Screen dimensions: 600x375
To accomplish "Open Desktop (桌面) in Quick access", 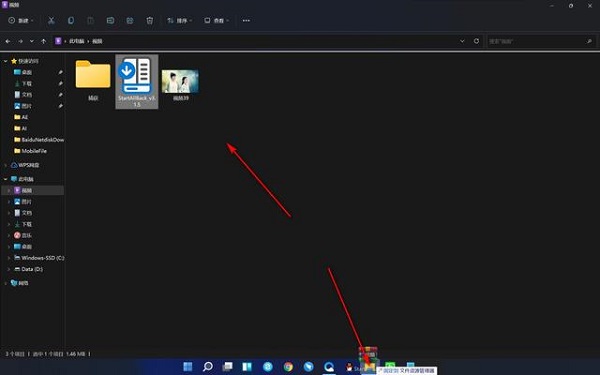I will [26, 72].
